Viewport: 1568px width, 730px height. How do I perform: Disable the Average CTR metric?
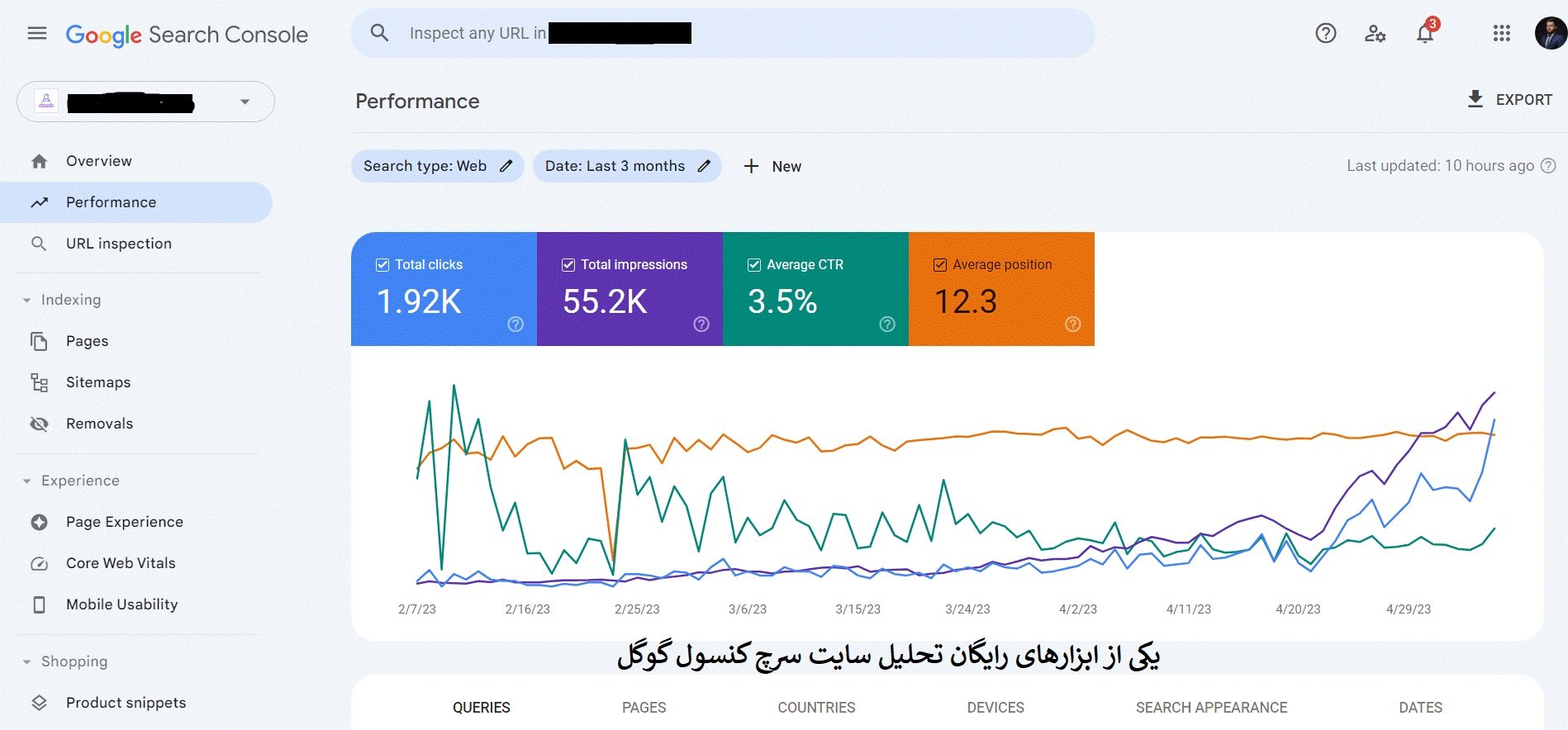[753, 264]
